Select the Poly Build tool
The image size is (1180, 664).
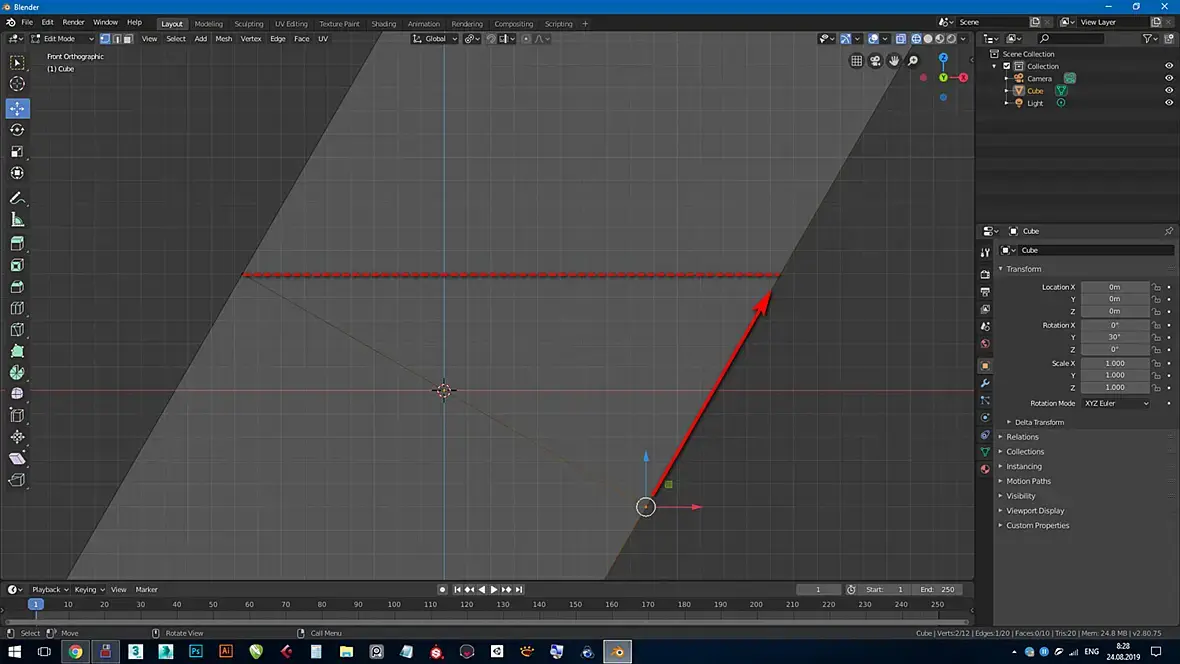17,351
